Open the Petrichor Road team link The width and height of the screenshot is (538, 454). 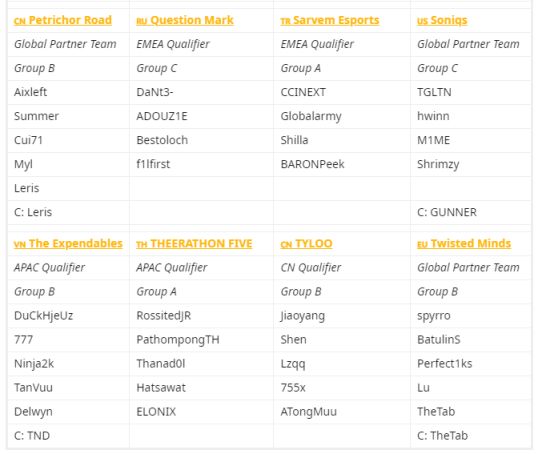point(70,20)
